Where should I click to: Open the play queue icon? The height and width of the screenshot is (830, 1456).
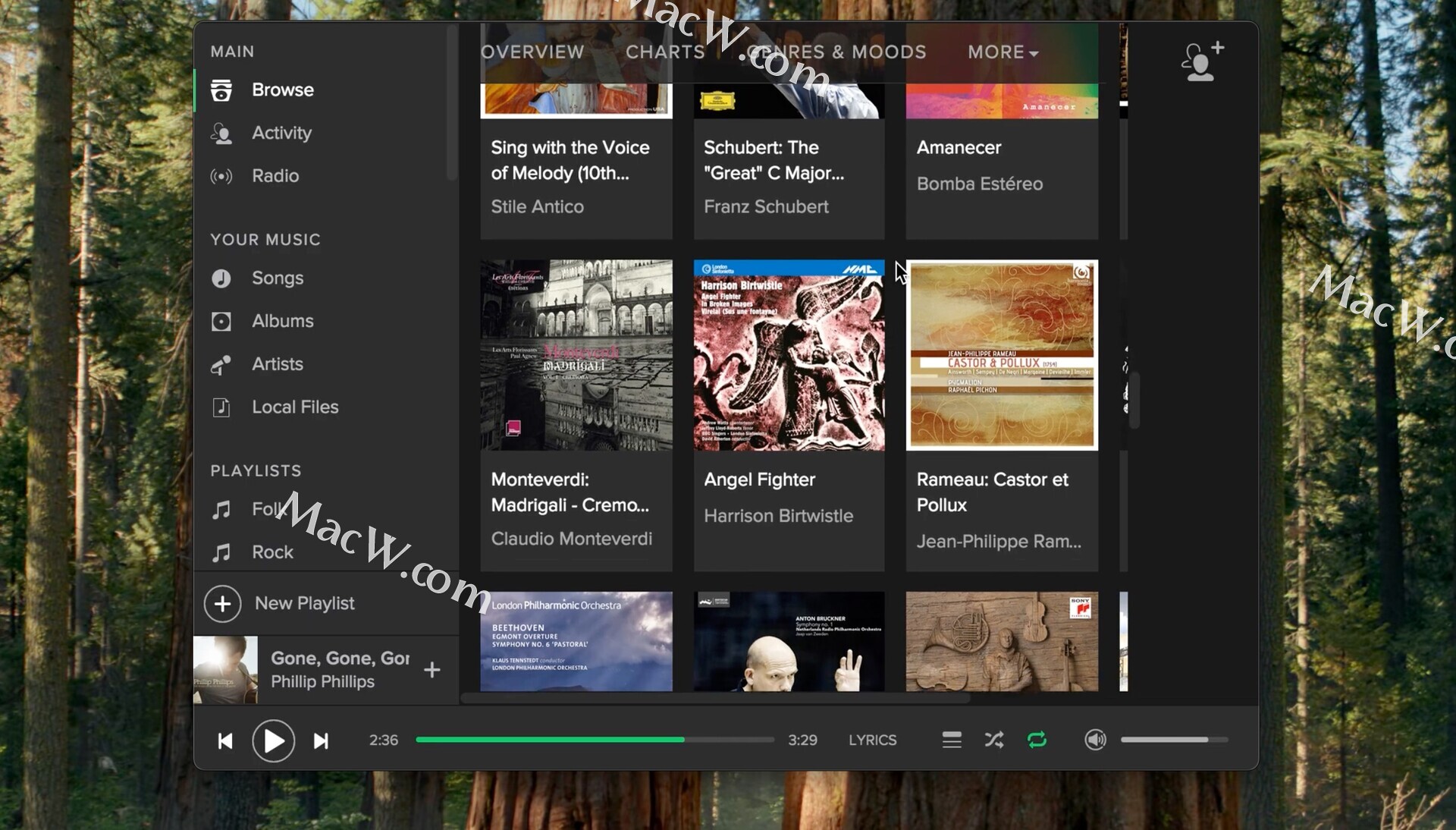click(x=952, y=740)
